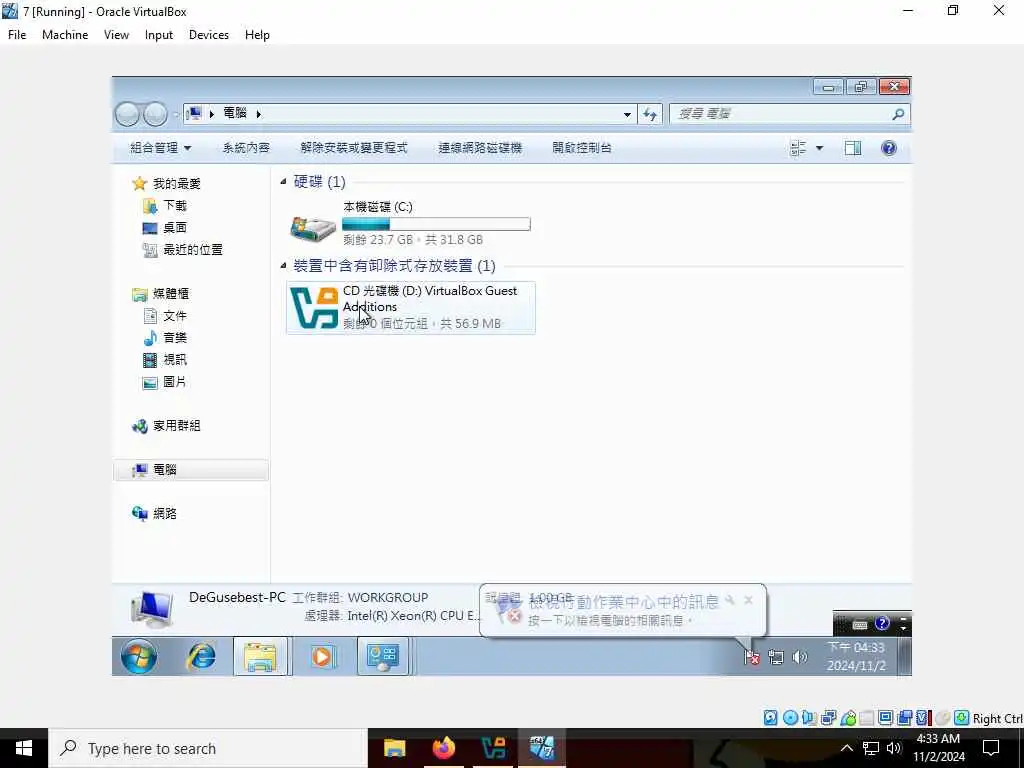Select 媒體櫃 in the navigation pane
Viewport: 1024px width, 768px height.
tap(161, 294)
